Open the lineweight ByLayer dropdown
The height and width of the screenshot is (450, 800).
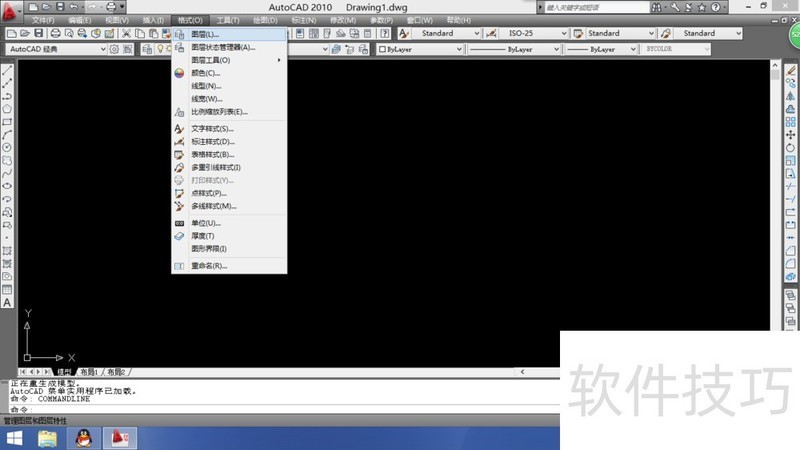click(x=602, y=49)
